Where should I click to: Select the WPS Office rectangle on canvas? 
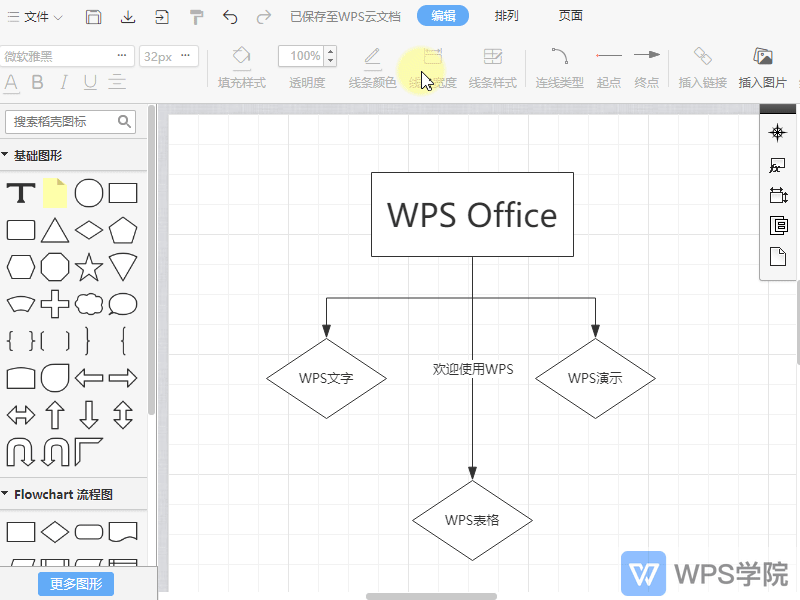[472, 214]
